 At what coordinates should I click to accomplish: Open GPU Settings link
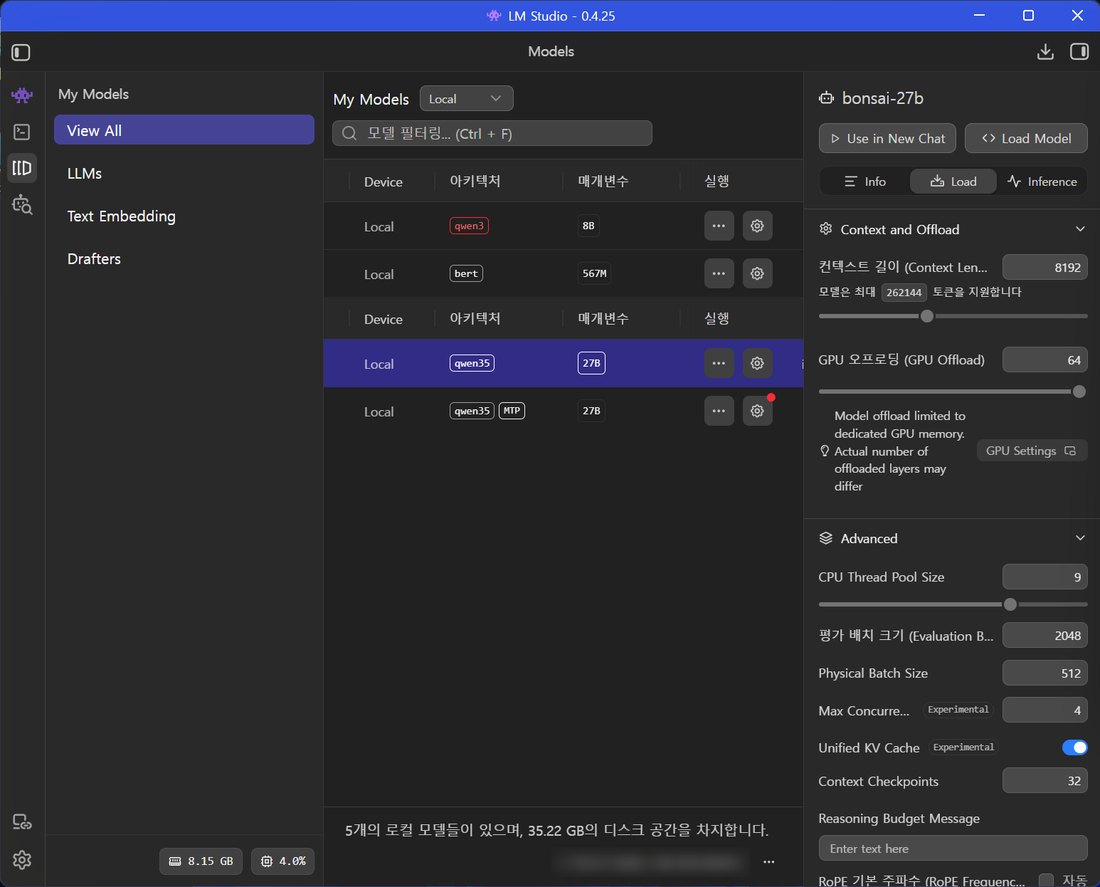[1031, 451]
